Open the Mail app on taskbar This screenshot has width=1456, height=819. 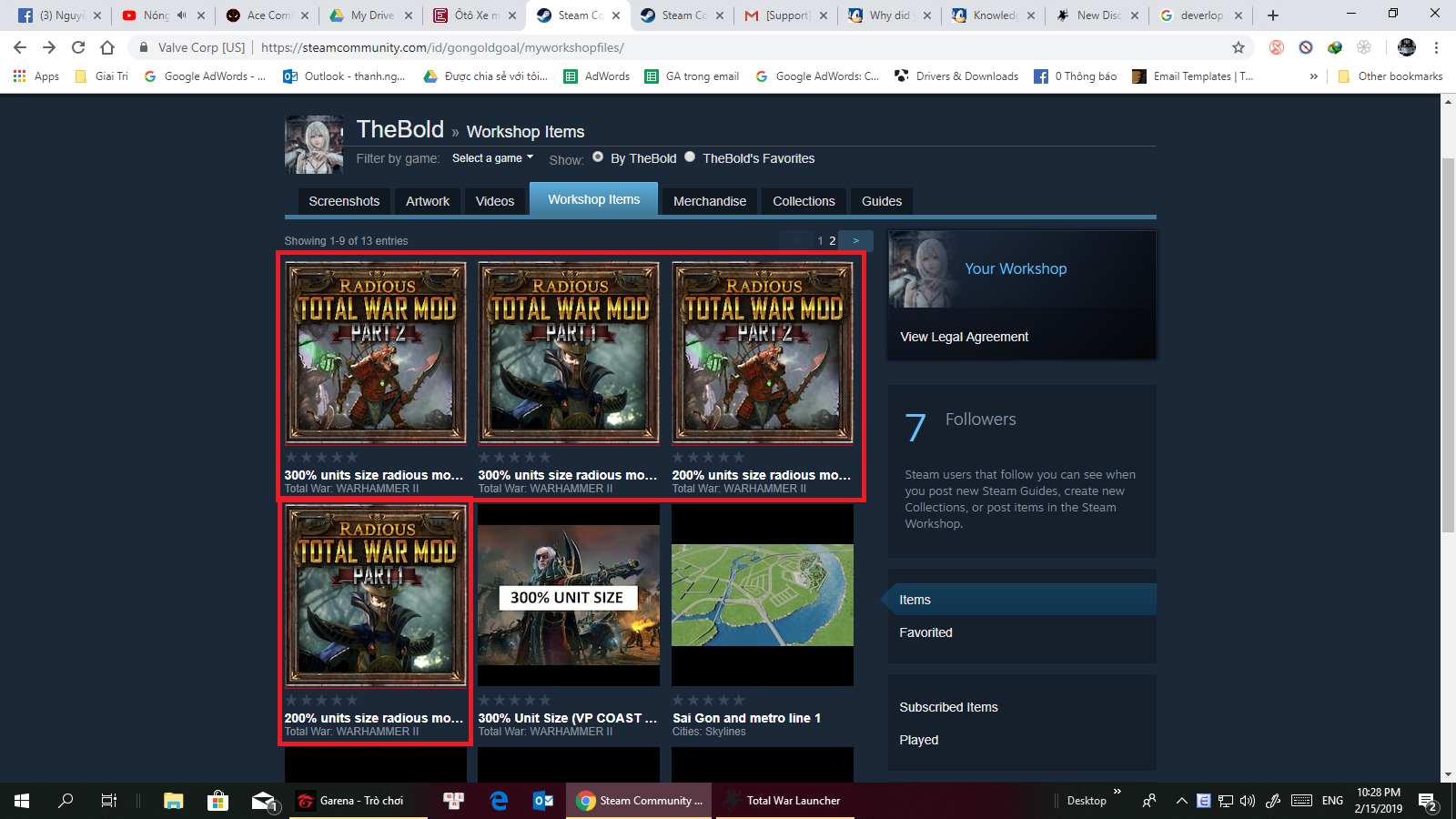click(x=264, y=801)
